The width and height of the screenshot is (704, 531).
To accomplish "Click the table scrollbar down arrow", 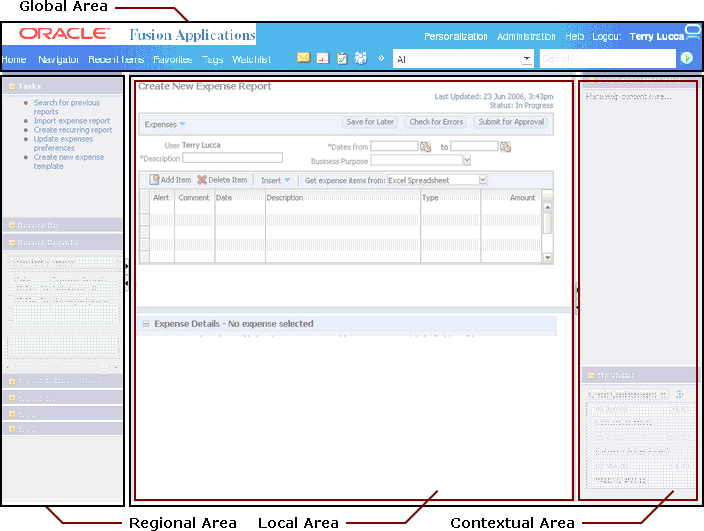I will click(547, 258).
